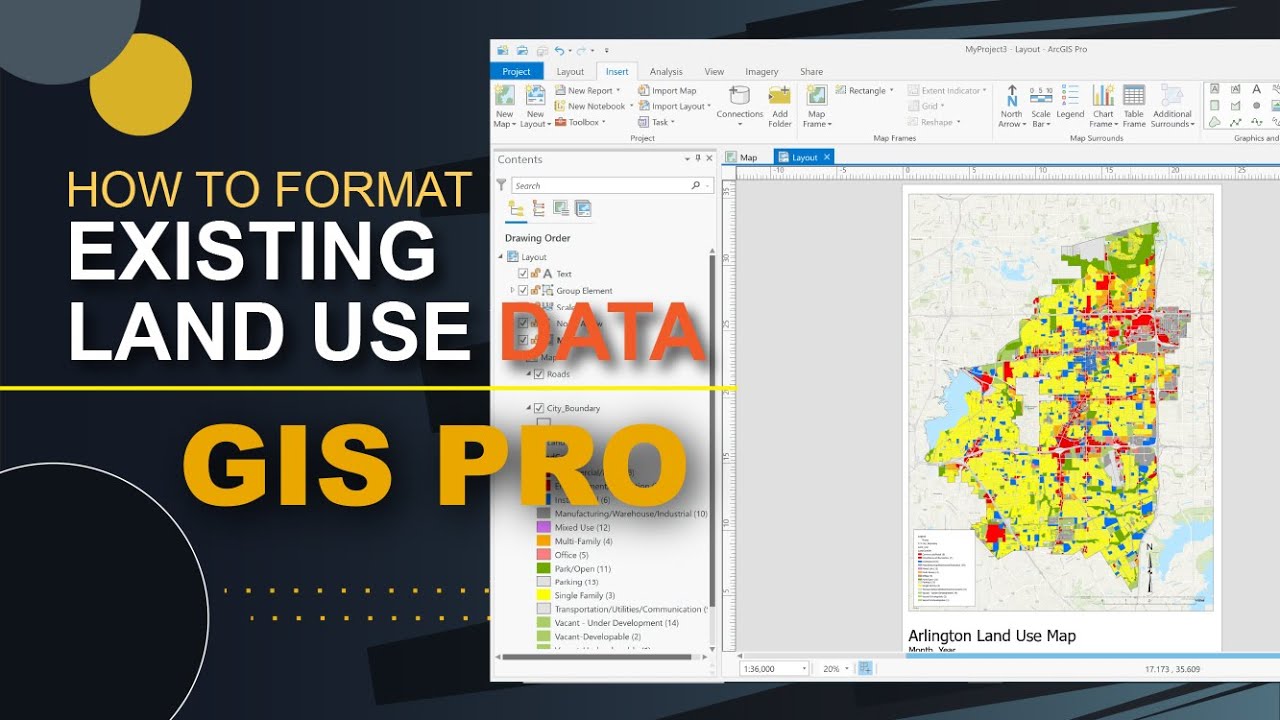Open New Report in the ribbon

click(590, 91)
